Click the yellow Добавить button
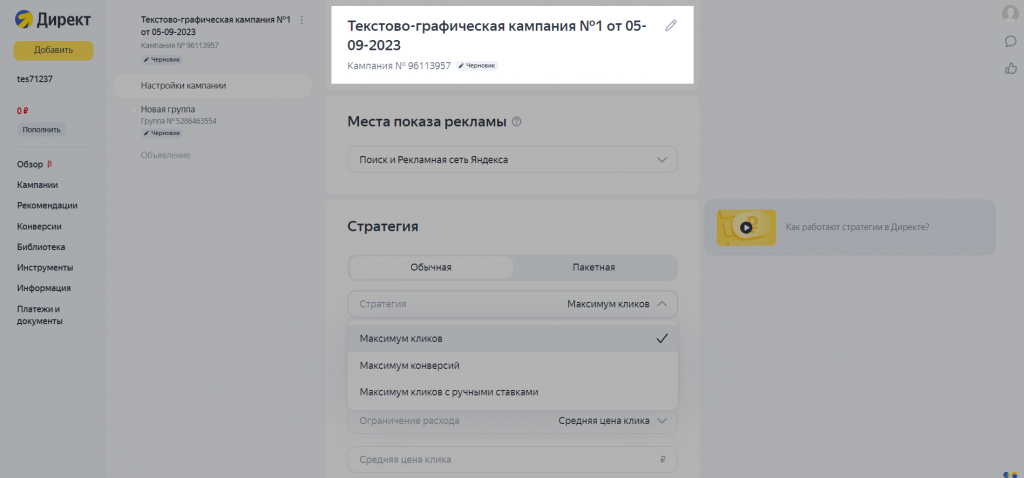 54,50
